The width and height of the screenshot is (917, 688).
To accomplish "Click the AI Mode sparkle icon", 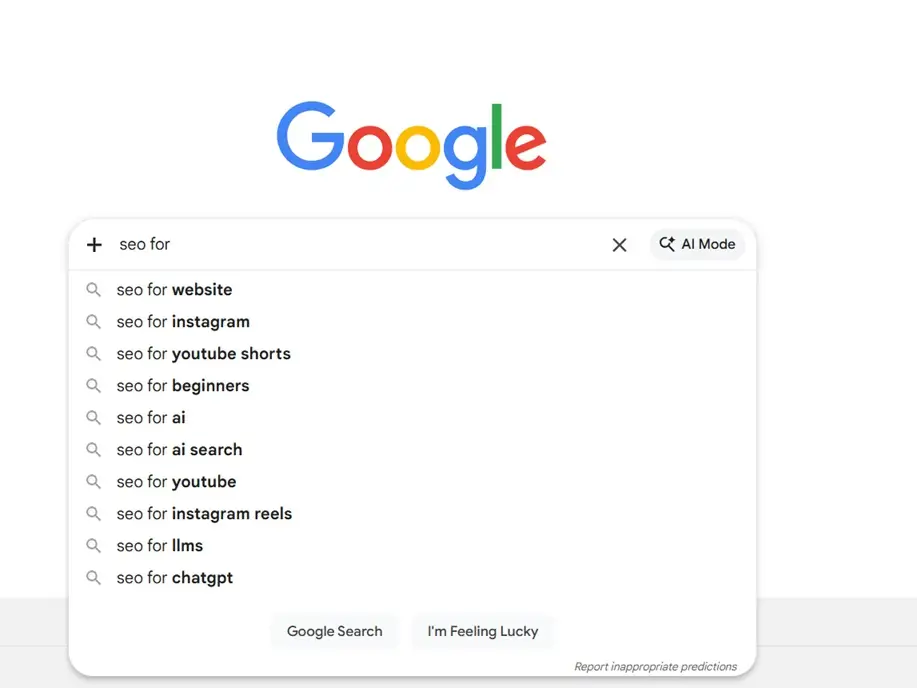I will click(x=667, y=244).
